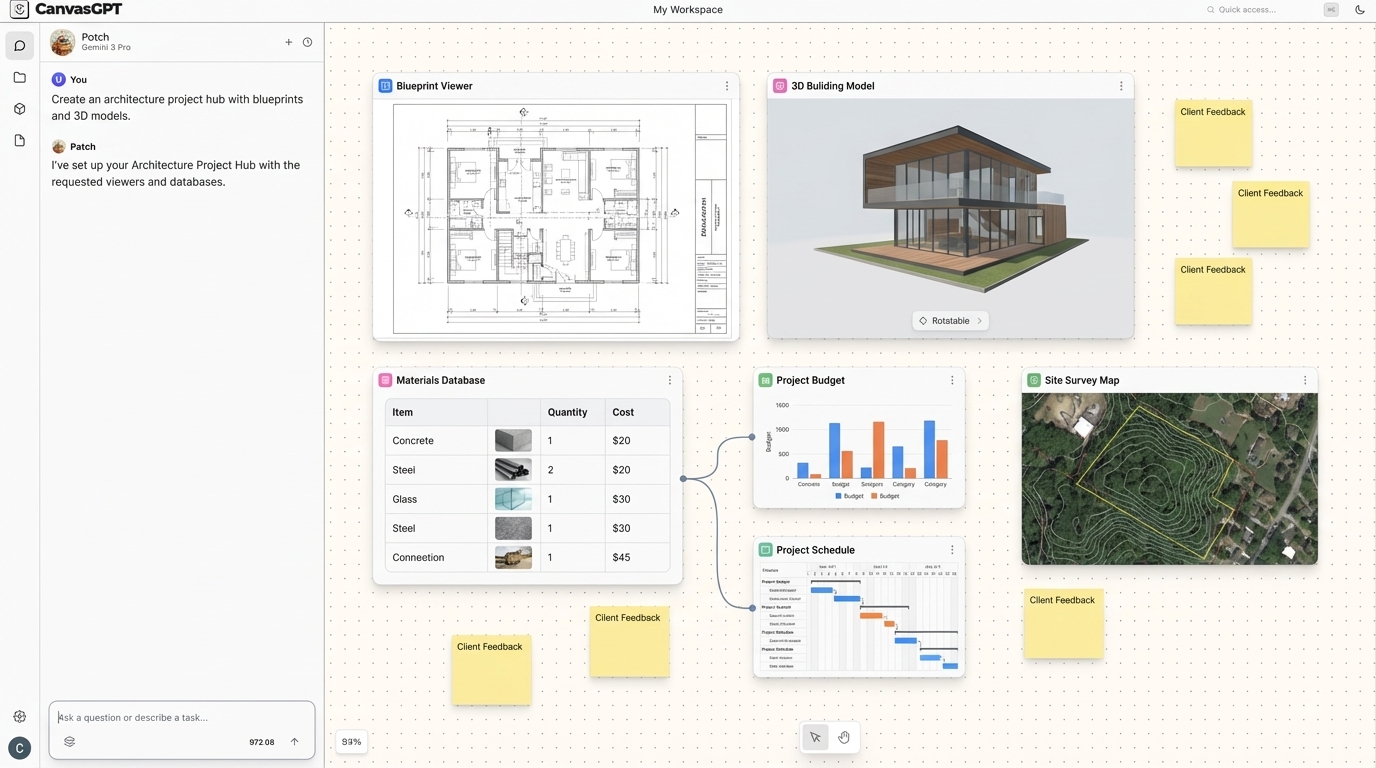Open the document page icon in sidebar
The width and height of the screenshot is (1376, 768).
(19, 141)
